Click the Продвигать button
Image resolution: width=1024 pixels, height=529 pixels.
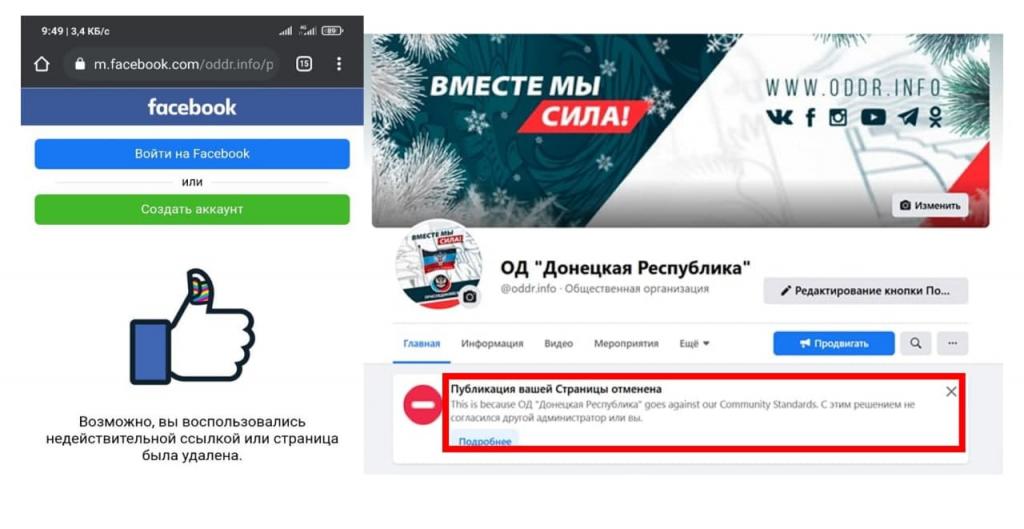834,344
